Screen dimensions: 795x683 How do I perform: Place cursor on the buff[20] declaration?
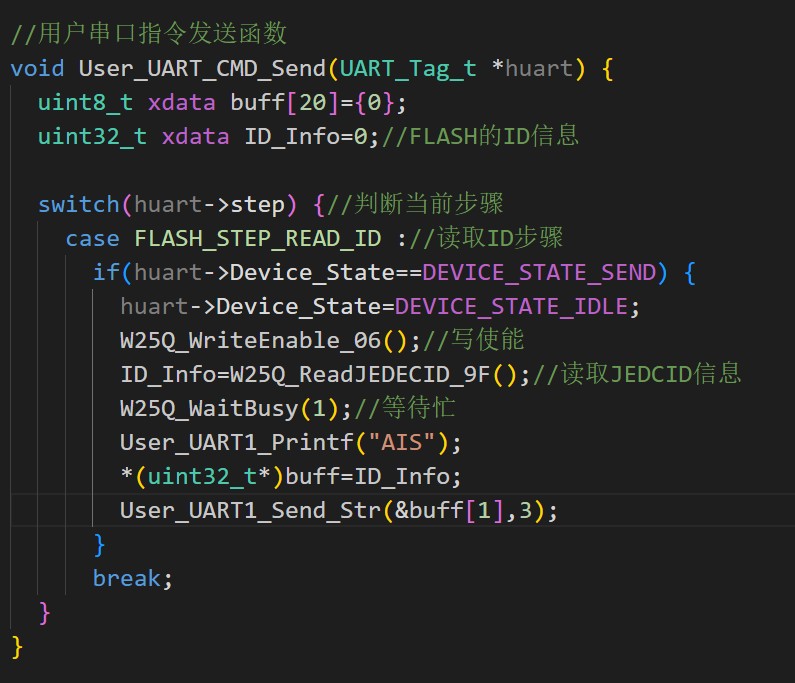point(270,102)
